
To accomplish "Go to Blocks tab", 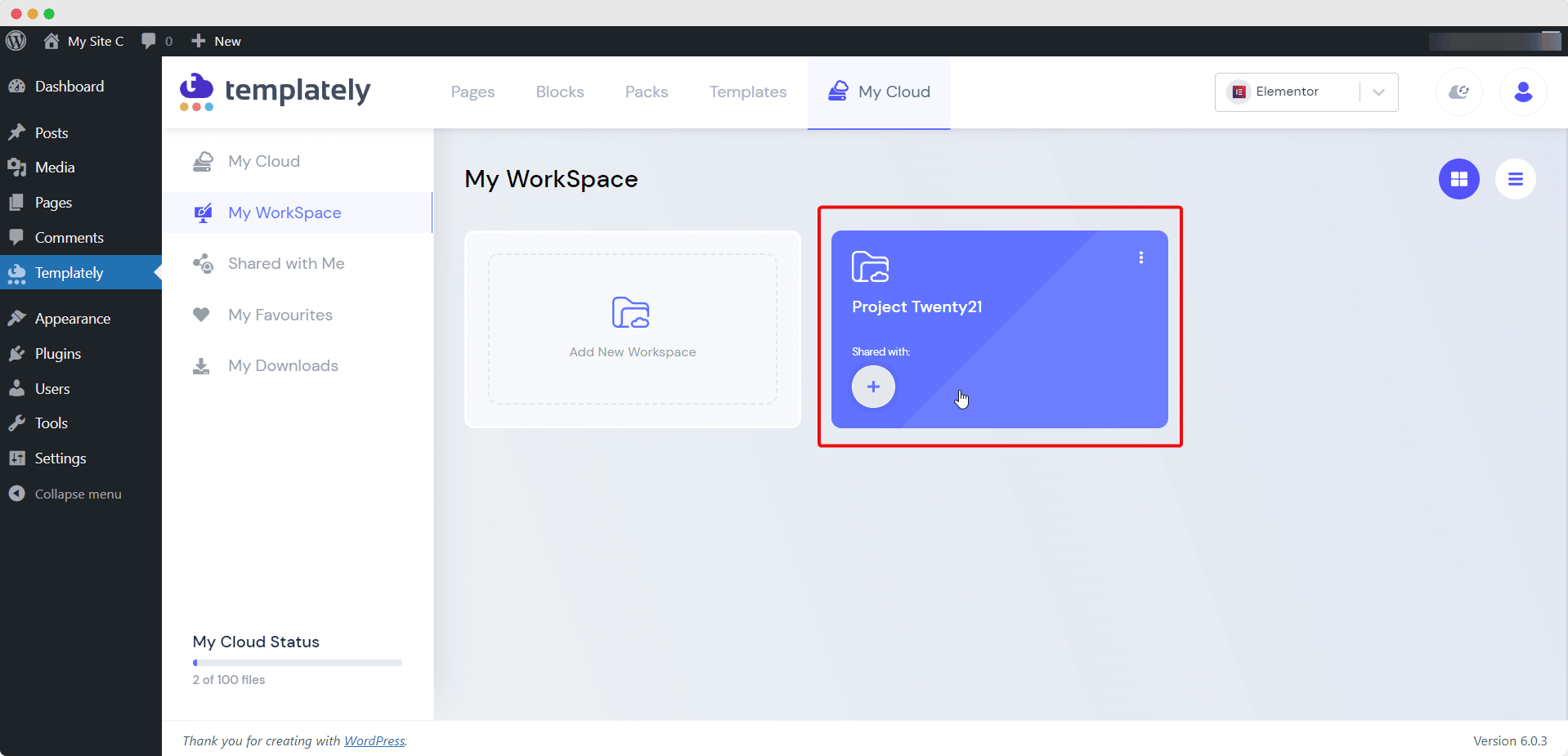I will click(x=560, y=92).
